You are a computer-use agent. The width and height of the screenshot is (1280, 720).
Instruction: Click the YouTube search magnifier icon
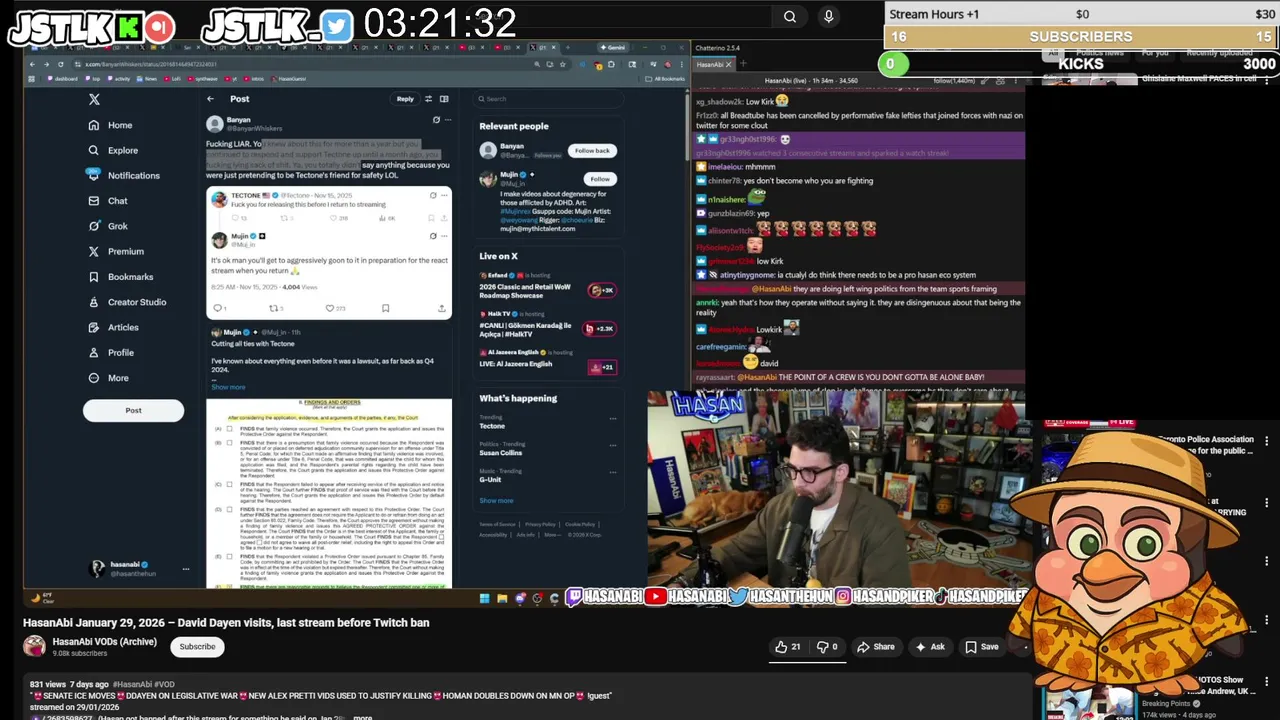(790, 16)
